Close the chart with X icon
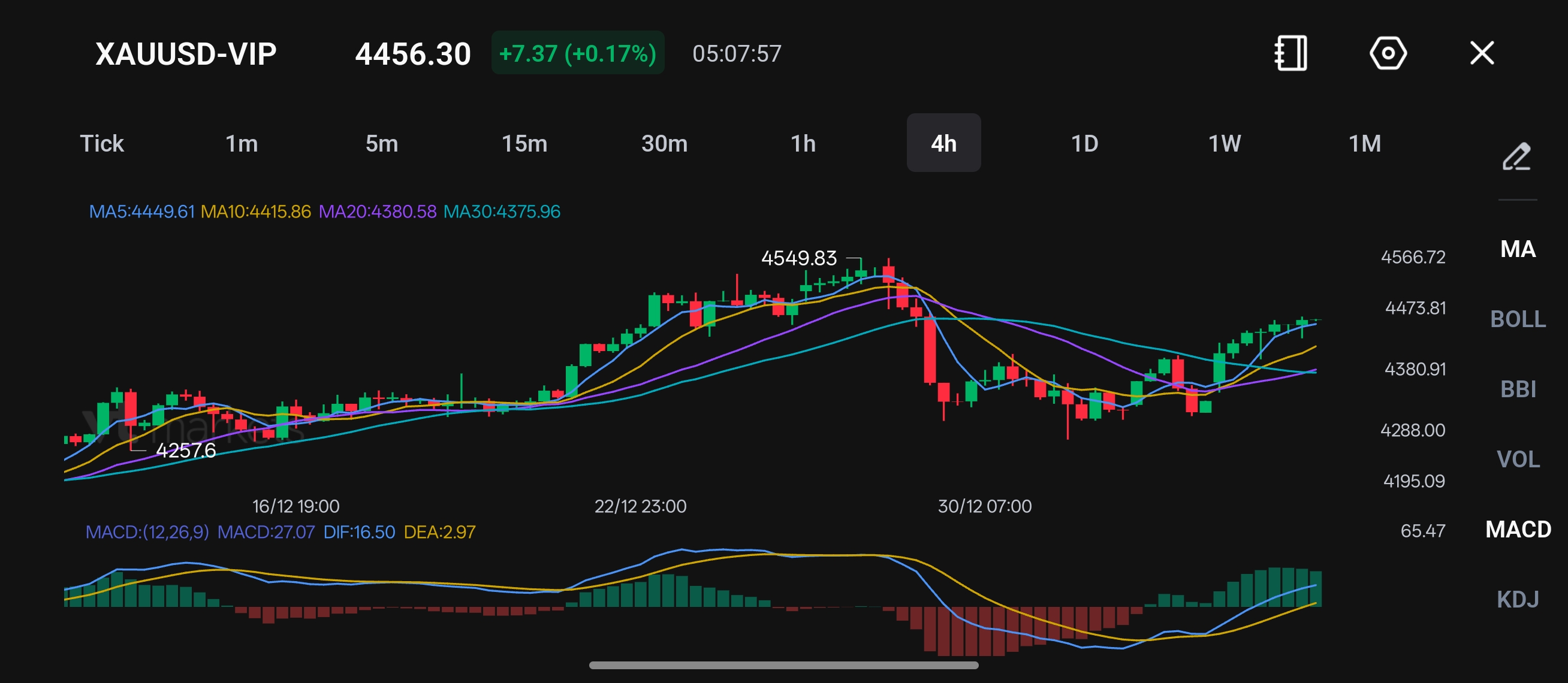 pos(1482,53)
